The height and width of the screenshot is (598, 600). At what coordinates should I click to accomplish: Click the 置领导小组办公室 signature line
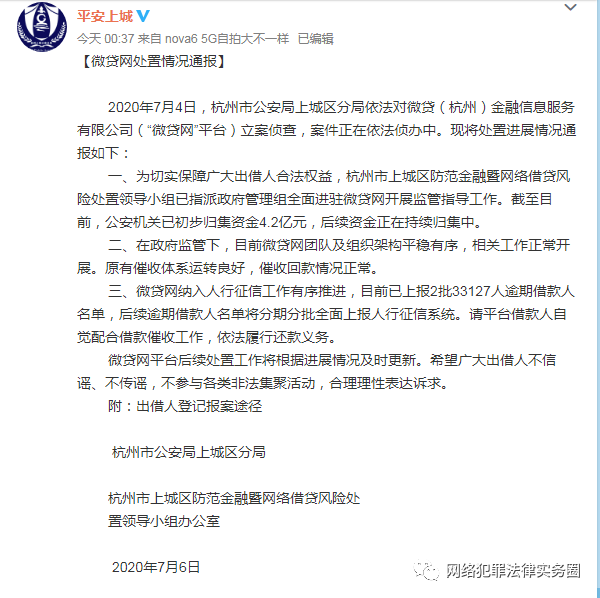pyautogui.click(x=164, y=521)
